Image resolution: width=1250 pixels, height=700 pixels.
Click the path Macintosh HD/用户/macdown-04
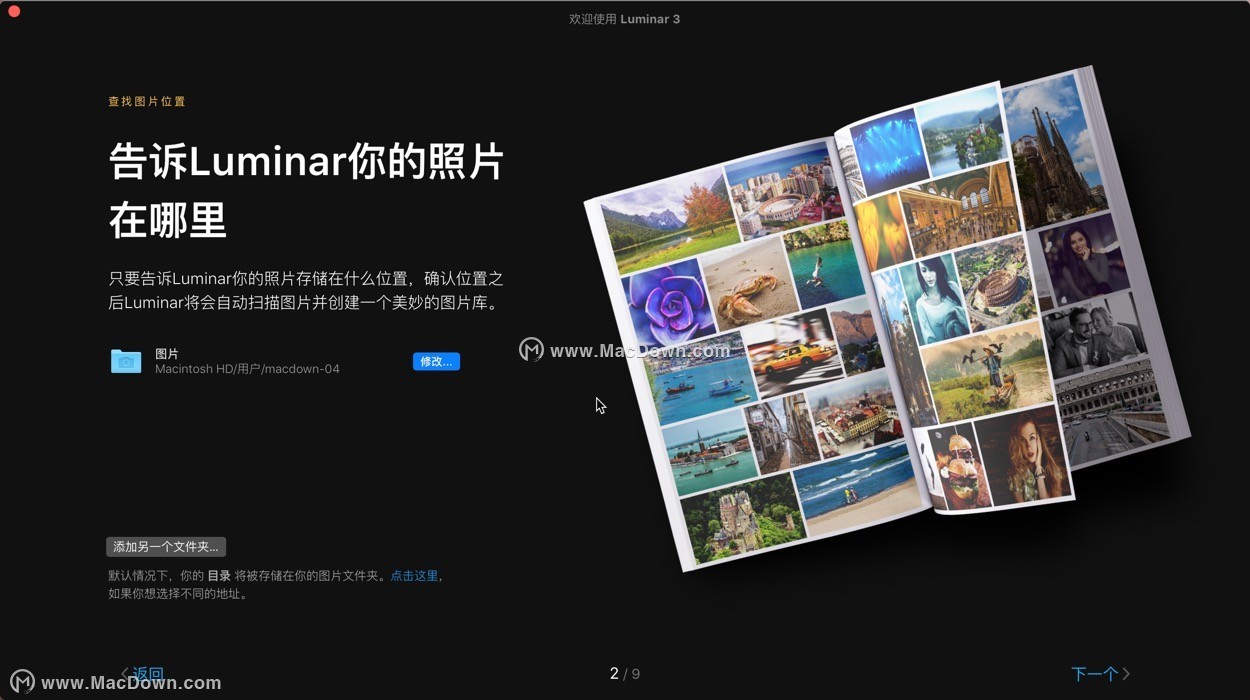point(247,369)
